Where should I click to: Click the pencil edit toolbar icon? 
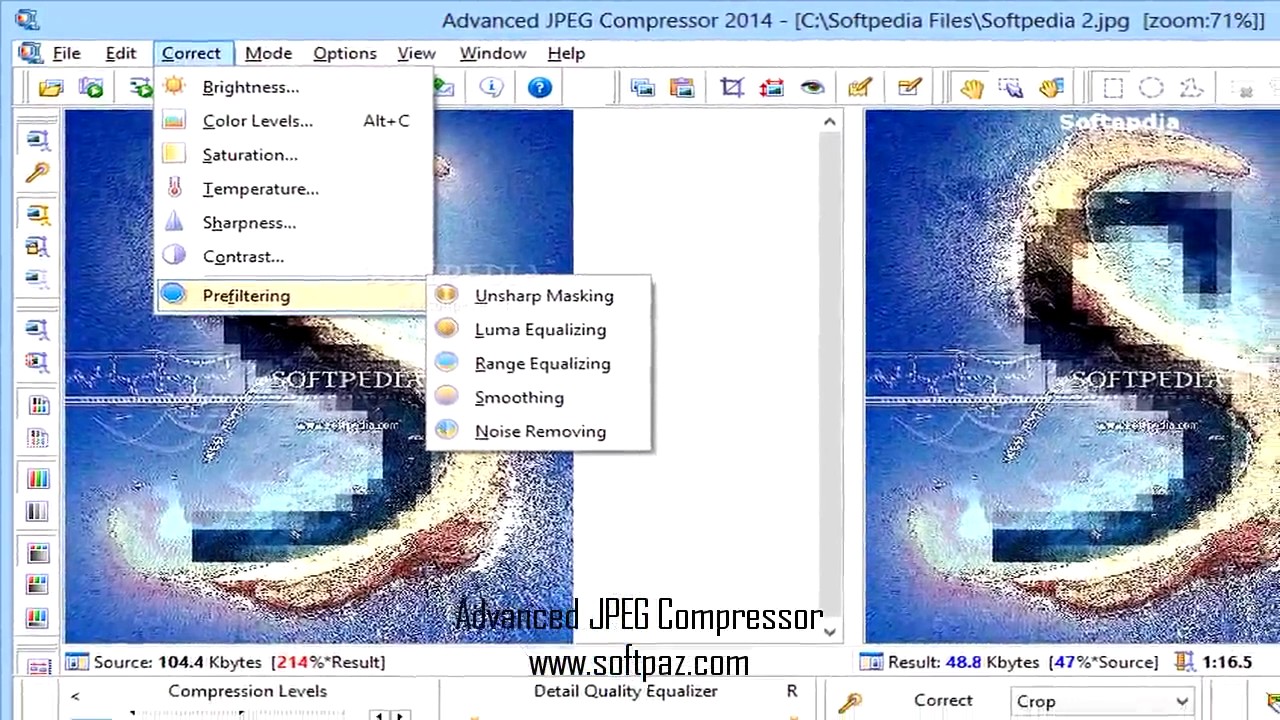tap(859, 88)
